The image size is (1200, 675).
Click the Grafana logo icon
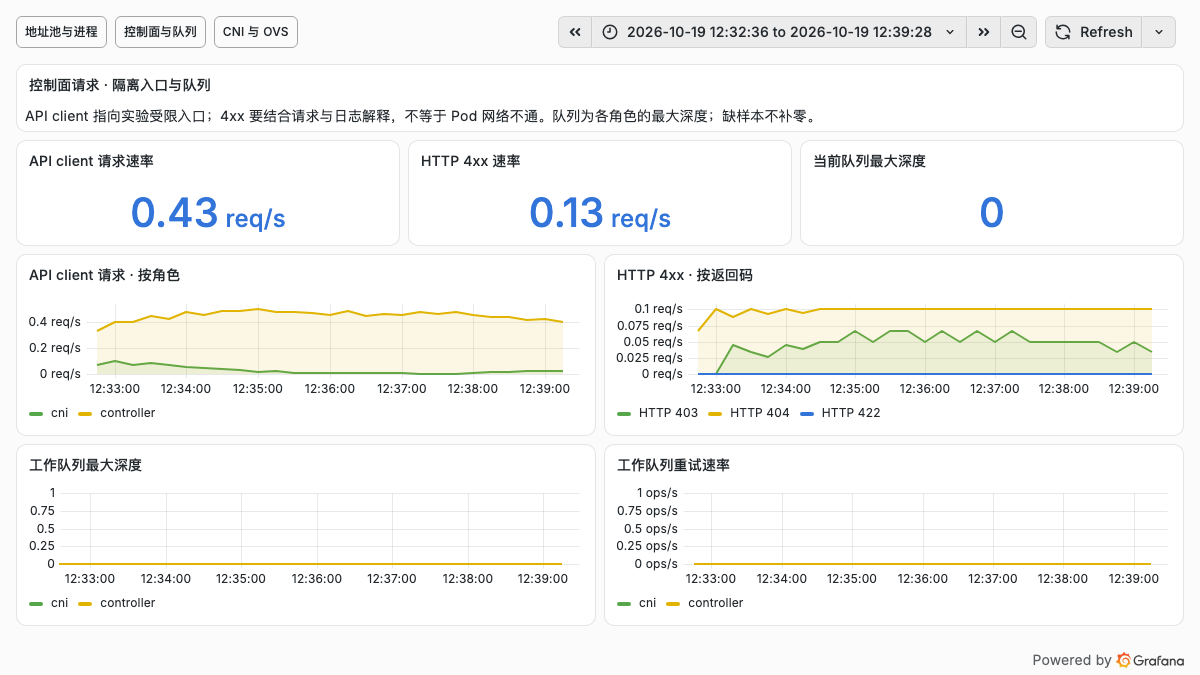coord(1124,660)
